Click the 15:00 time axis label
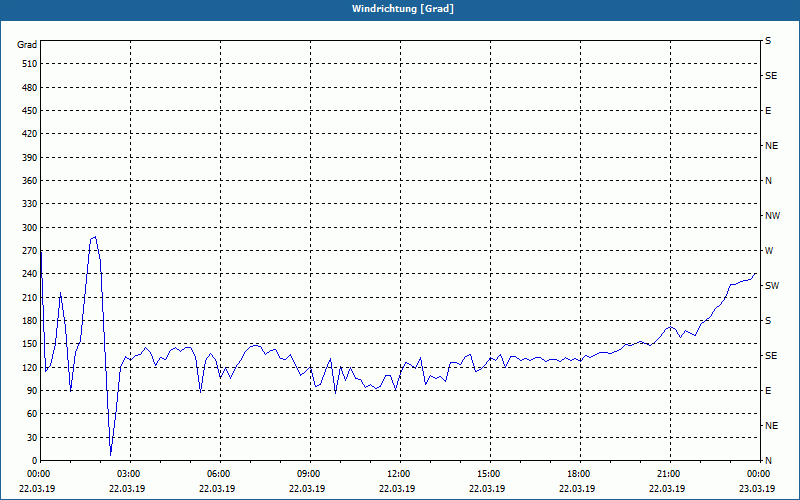Screen dimensions: 800x500 pyautogui.click(x=490, y=474)
